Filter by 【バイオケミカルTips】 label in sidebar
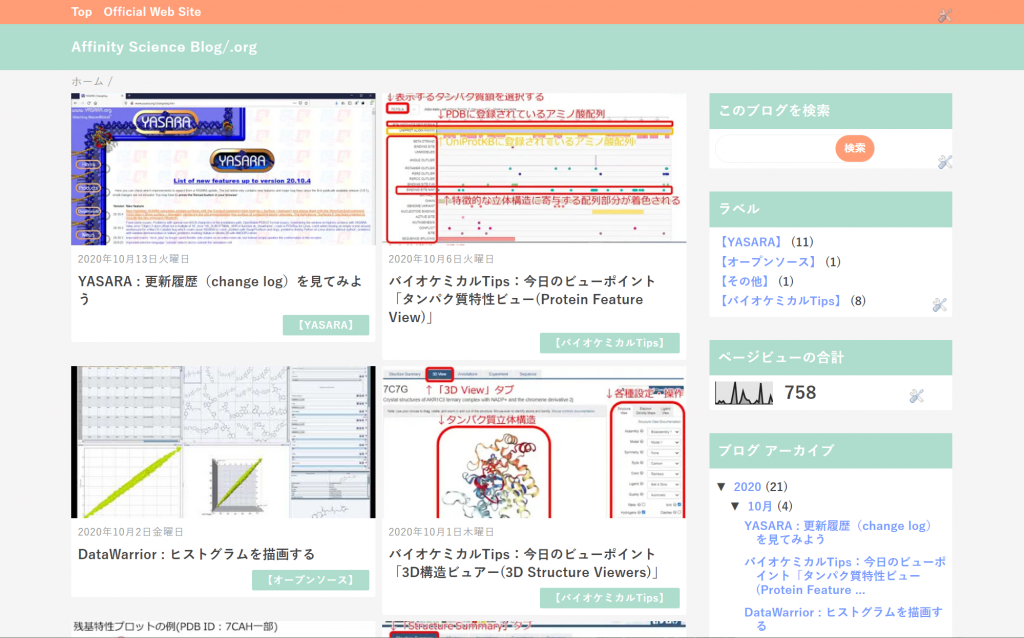Screen dimensions: 1024x638 780,301
